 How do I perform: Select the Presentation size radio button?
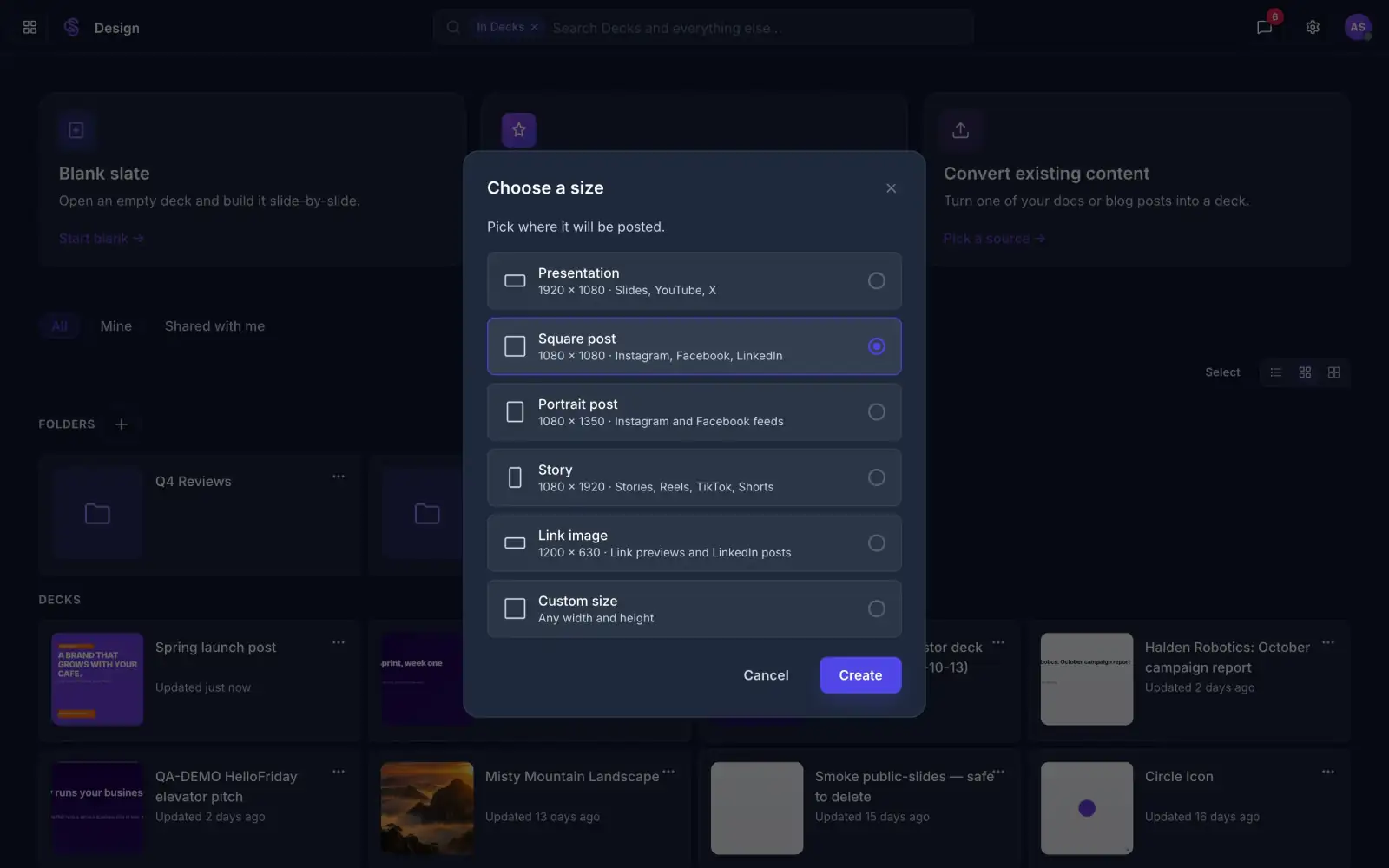coord(877,280)
